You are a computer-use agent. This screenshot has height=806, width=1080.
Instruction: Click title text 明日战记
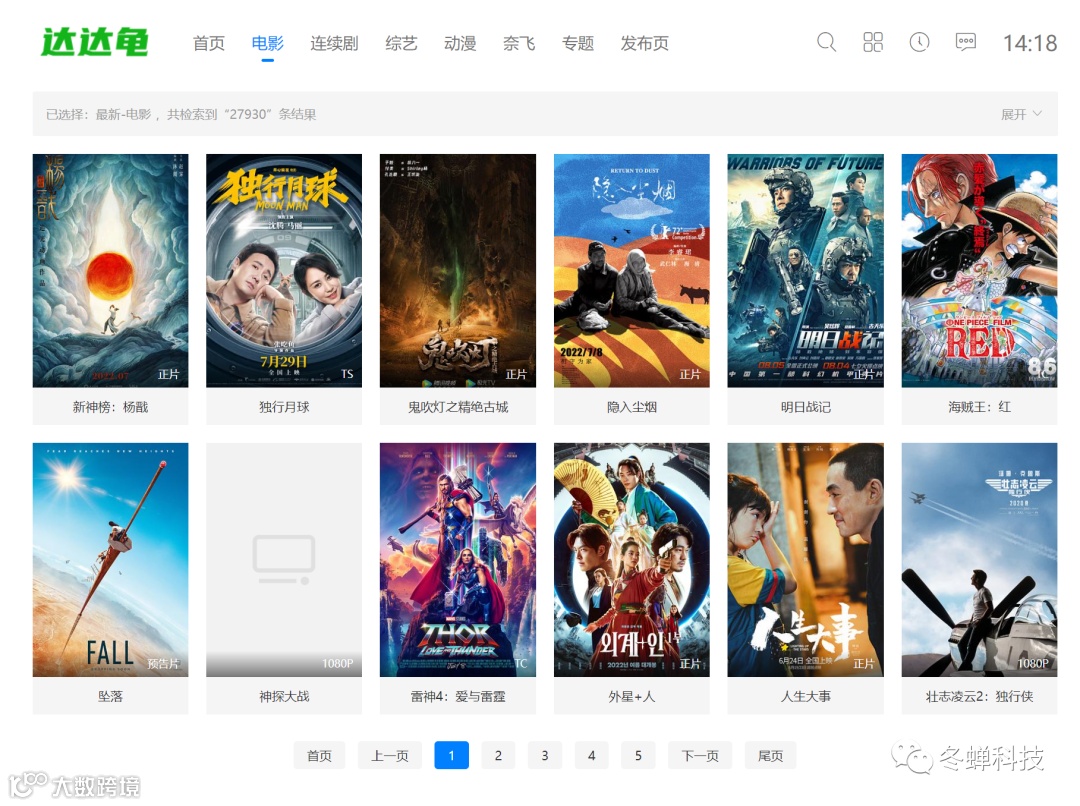pyautogui.click(x=805, y=407)
